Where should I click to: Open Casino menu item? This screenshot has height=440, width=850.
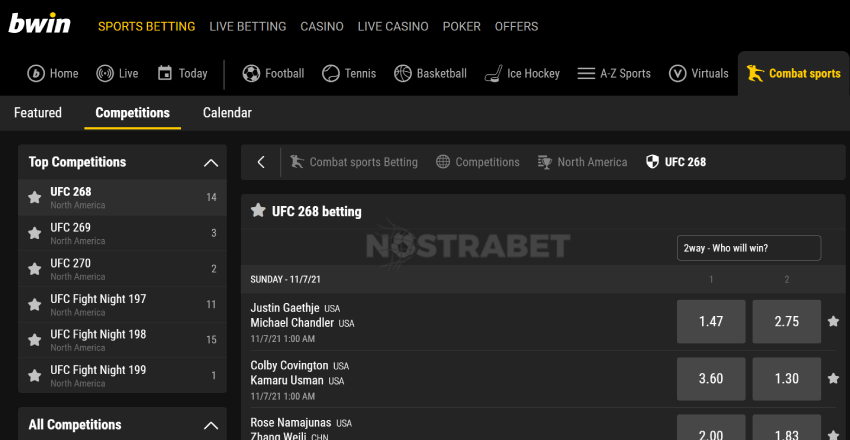pyautogui.click(x=322, y=27)
